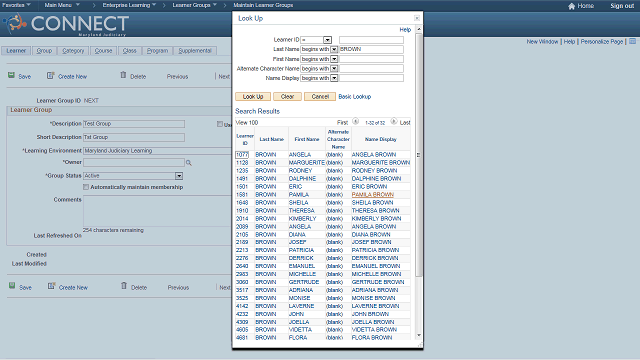Select PAMILA BROWN in Name Display
Viewport: 640px width, 360px height.
point(373,195)
